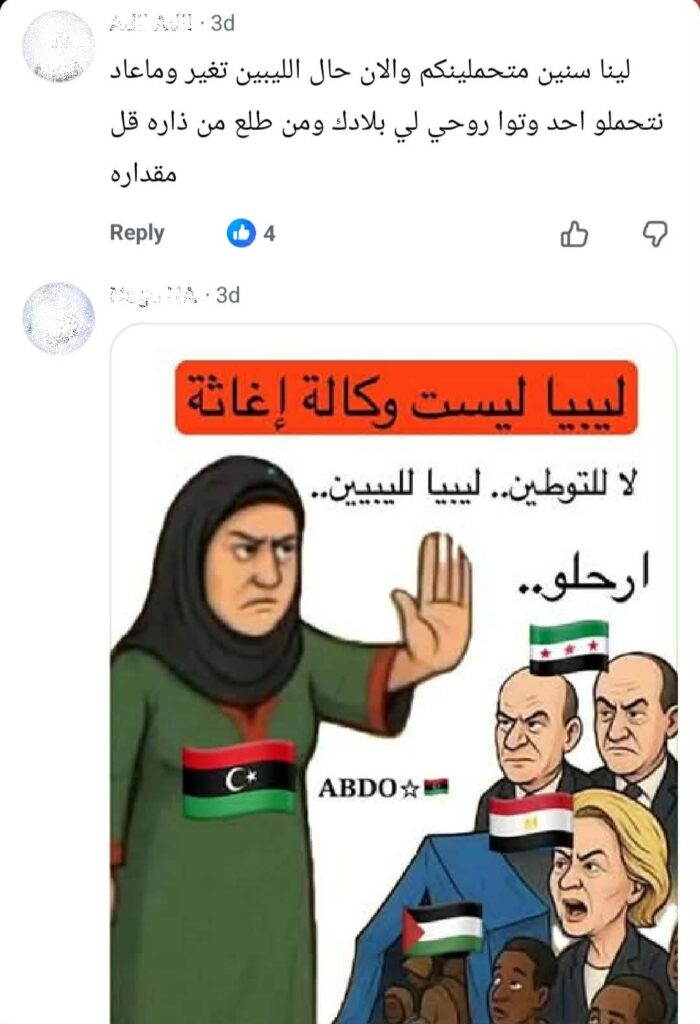Click the Egyptian flag in the cartoon
This screenshot has height=1024, width=700.
531,822
